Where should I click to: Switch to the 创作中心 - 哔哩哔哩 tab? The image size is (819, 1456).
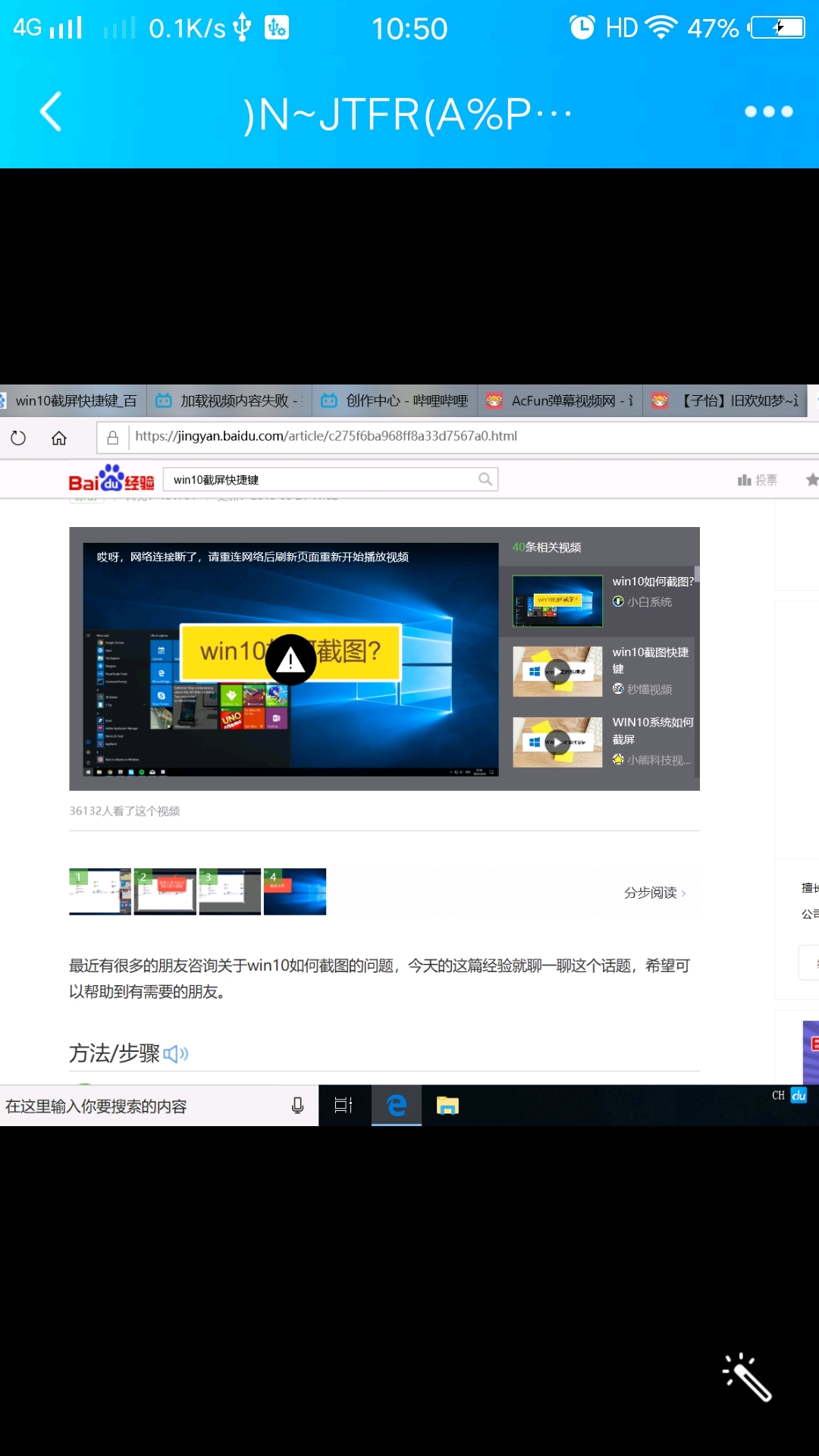coord(394,401)
